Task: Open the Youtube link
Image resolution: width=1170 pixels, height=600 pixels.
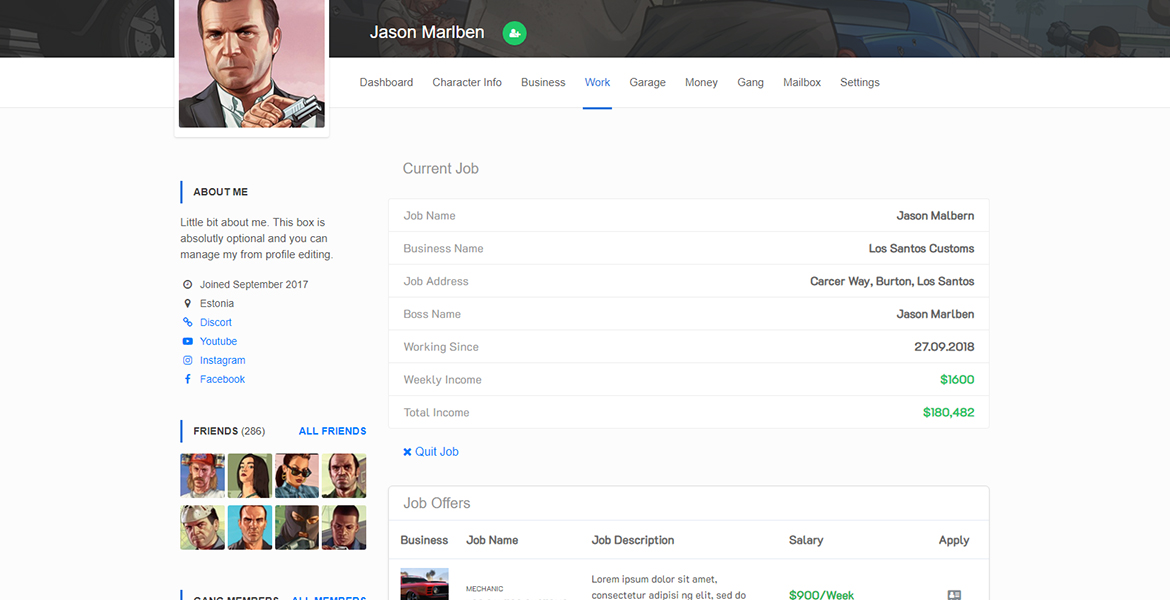Action: tap(218, 341)
